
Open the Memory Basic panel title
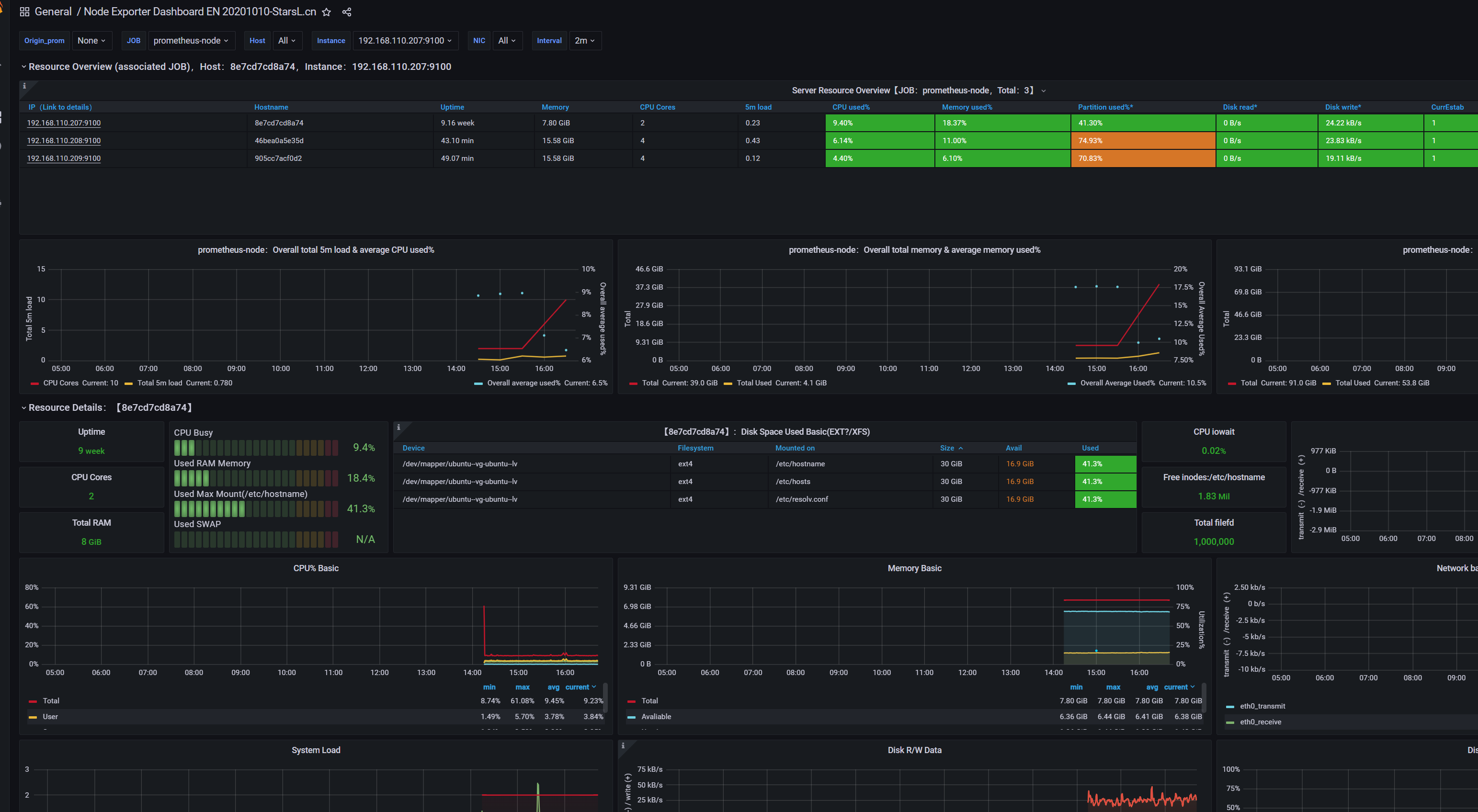coord(914,568)
